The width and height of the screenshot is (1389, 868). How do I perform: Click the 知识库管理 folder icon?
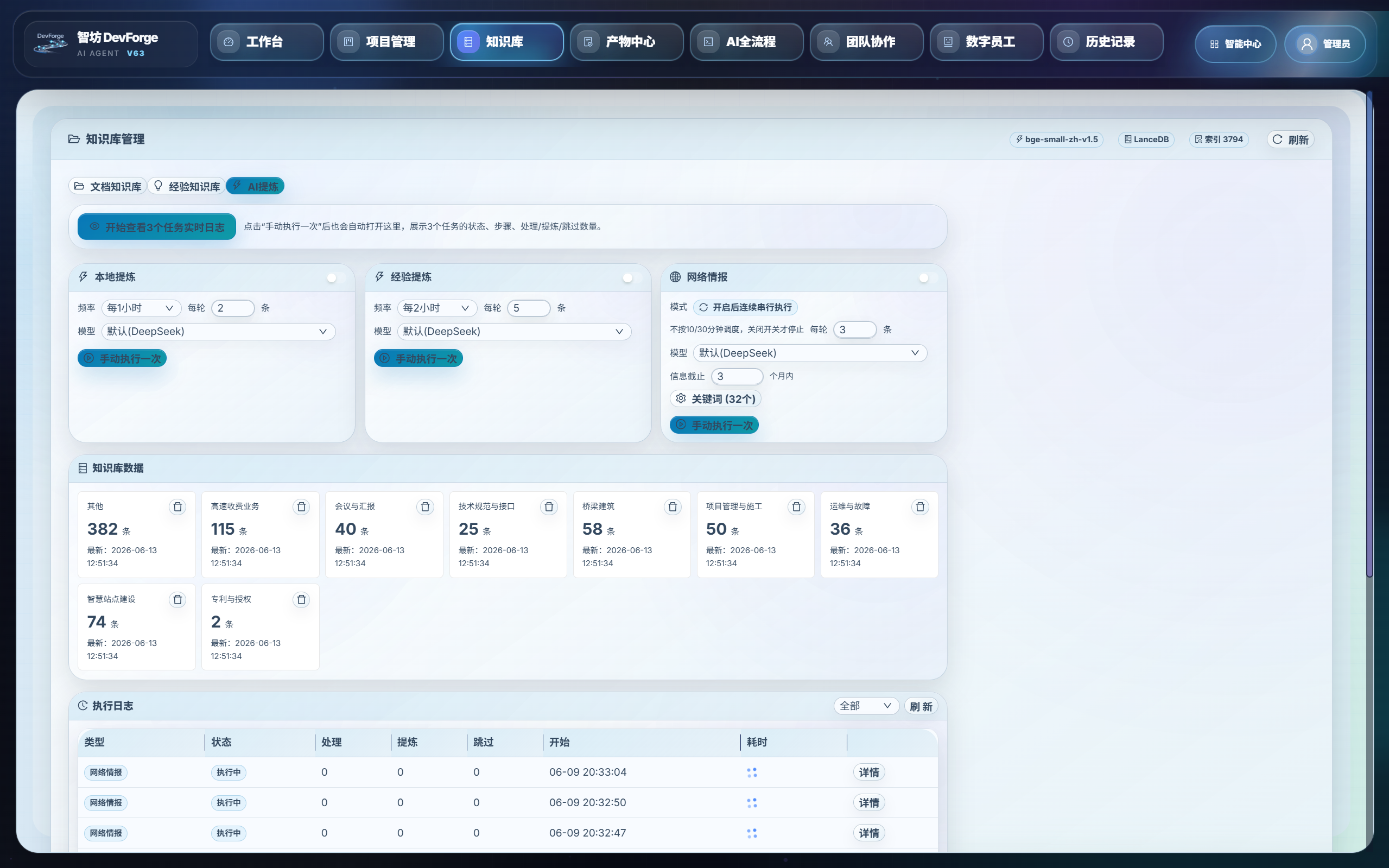coord(74,139)
